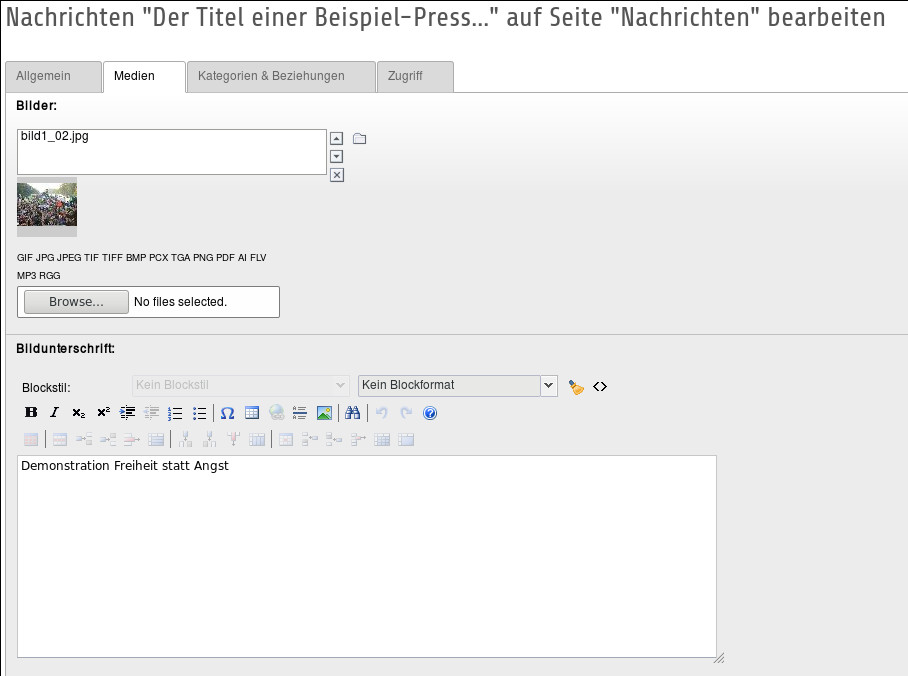Switch to the Allgemein tab
Screen dimensions: 908x676
pyautogui.click(x=53, y=76)
